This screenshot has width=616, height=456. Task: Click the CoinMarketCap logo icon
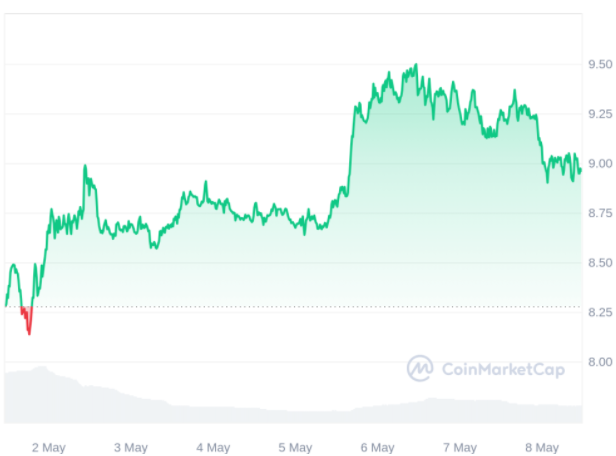pyautogui.click(x=421, y=369)
